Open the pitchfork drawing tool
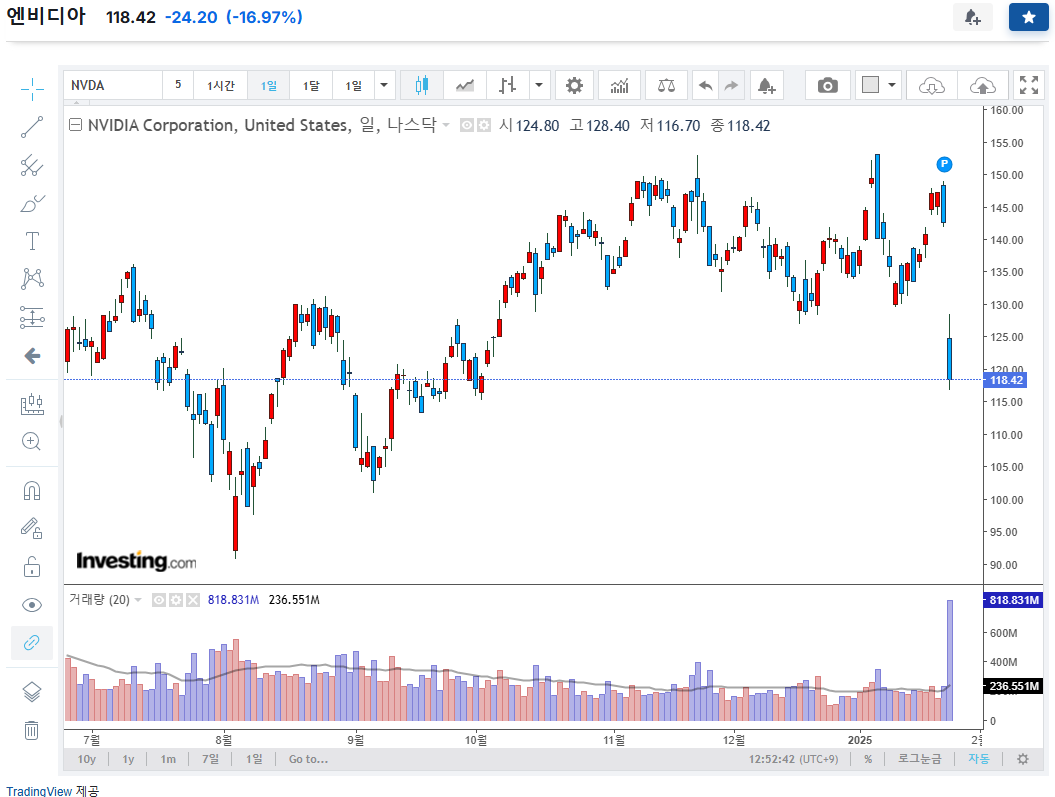The height and width of the screenshot is (797, 1055). (32, 165)
